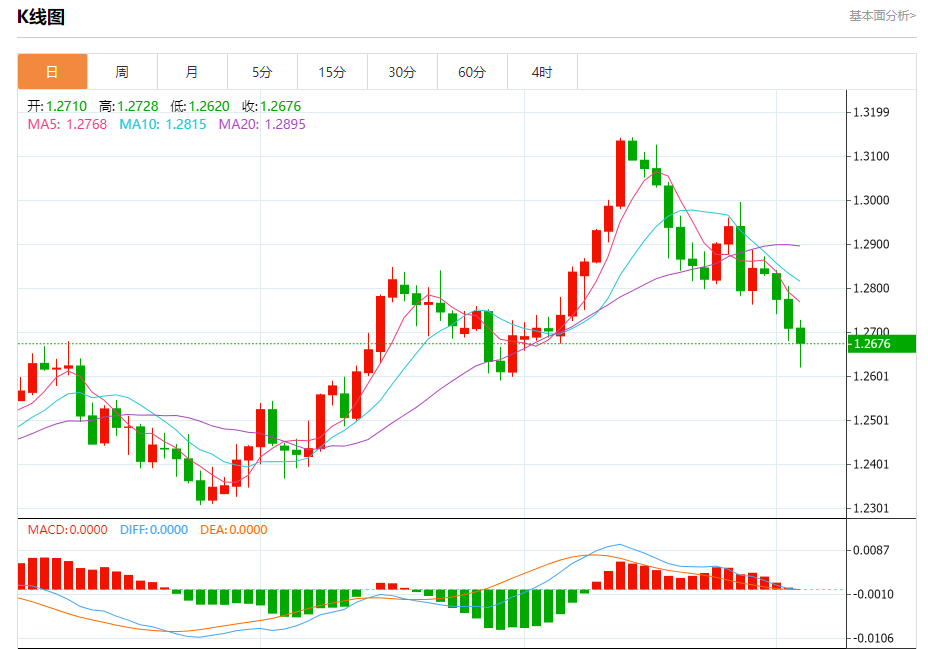Click the MA10: 1.2815 legend
Screen dimensions: 928x649
coord(163,124)
